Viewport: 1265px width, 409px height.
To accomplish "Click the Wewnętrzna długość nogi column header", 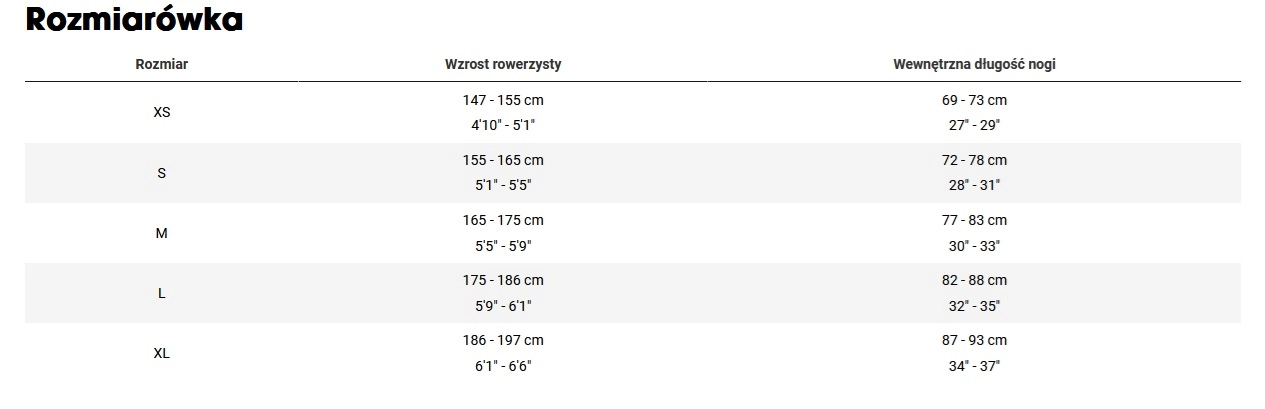I will pyautogui.click(x=974, y=64).
